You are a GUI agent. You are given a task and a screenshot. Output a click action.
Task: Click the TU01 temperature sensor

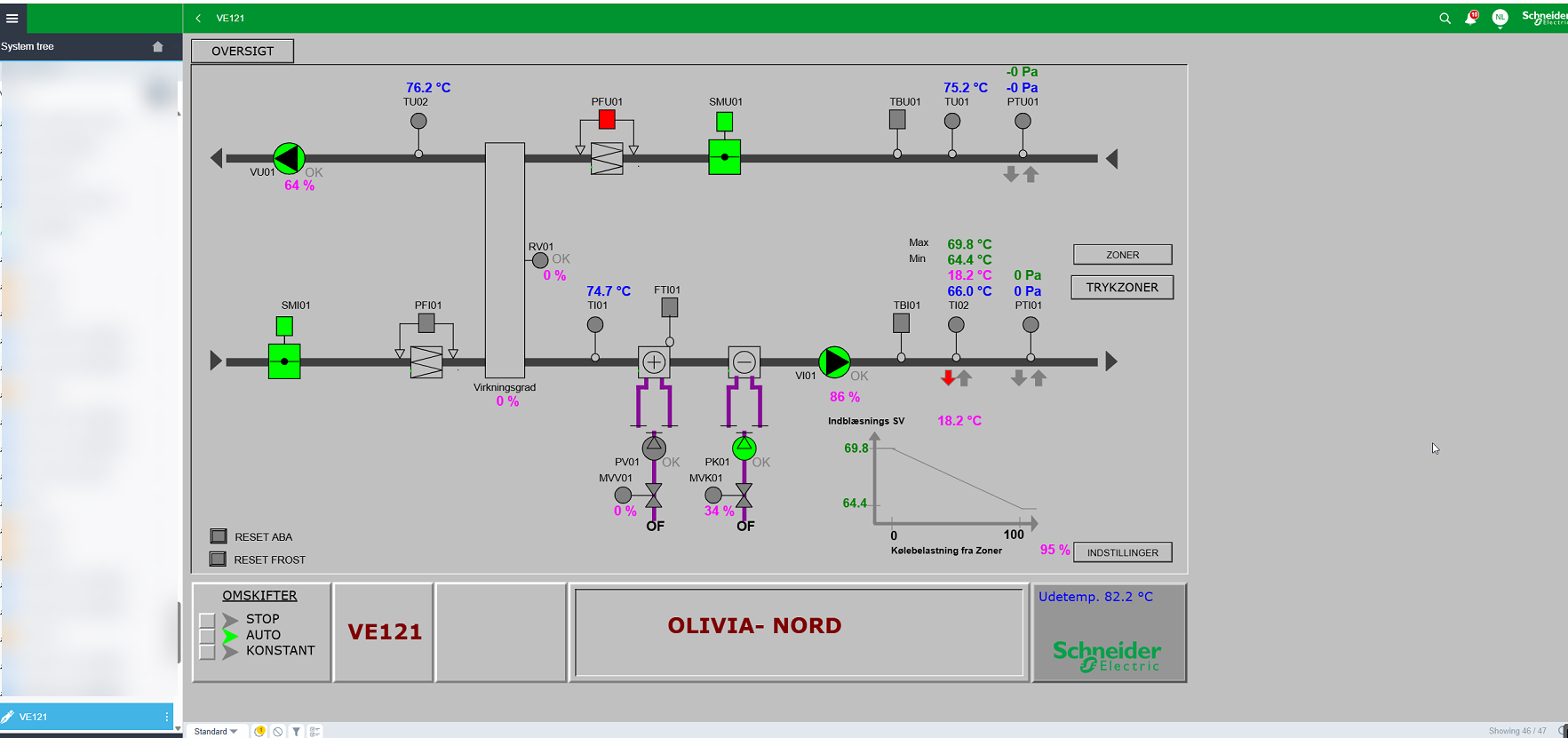pyautogui.click(x=952, y=121)
